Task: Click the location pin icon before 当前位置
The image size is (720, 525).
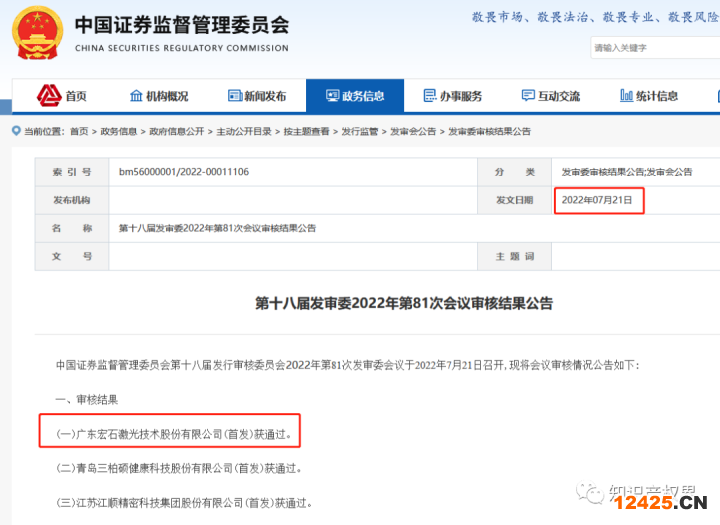Action: point(16,132)
